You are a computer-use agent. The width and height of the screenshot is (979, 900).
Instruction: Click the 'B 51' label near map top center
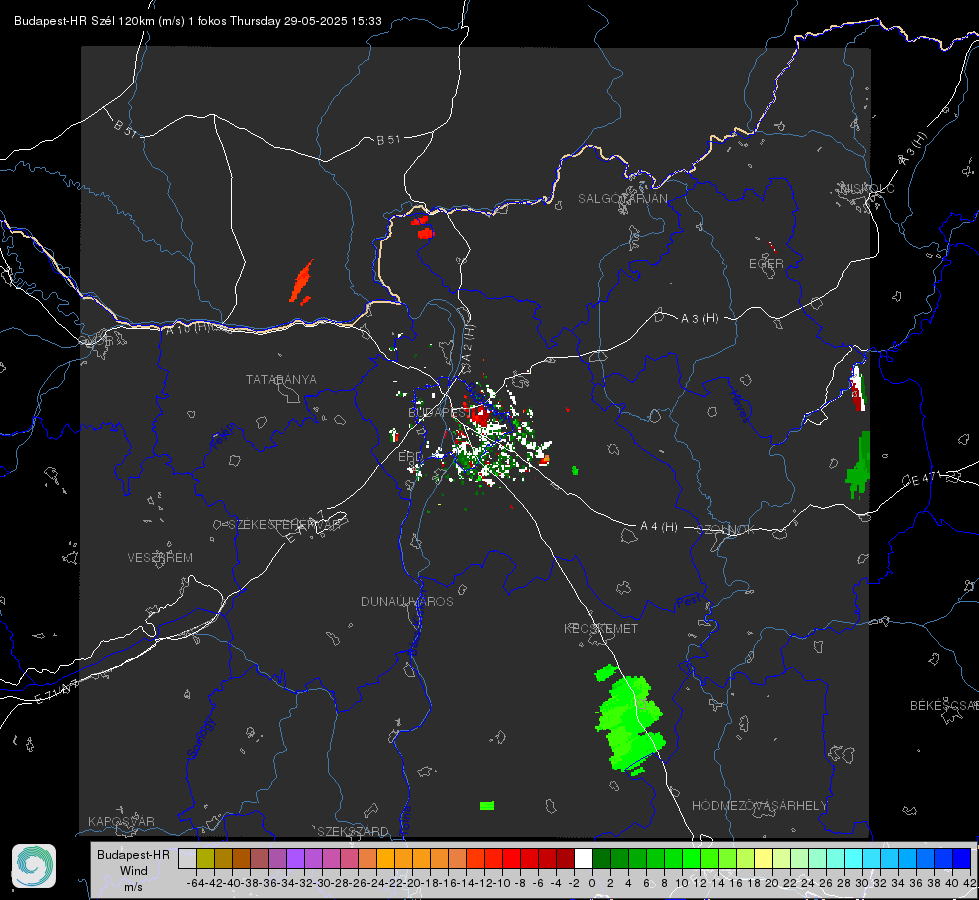(x=388, y=140)
